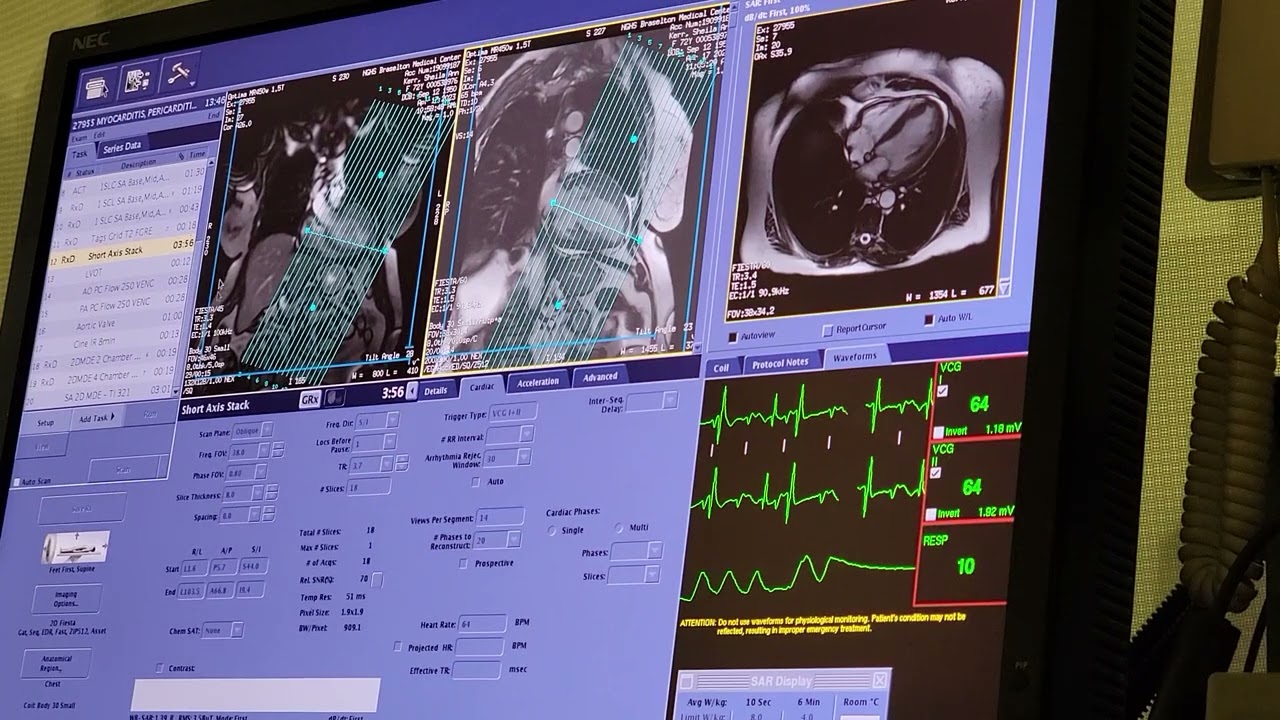
Task: Toggle the Report Cursor checkbox
Action: tap(828, 330)
